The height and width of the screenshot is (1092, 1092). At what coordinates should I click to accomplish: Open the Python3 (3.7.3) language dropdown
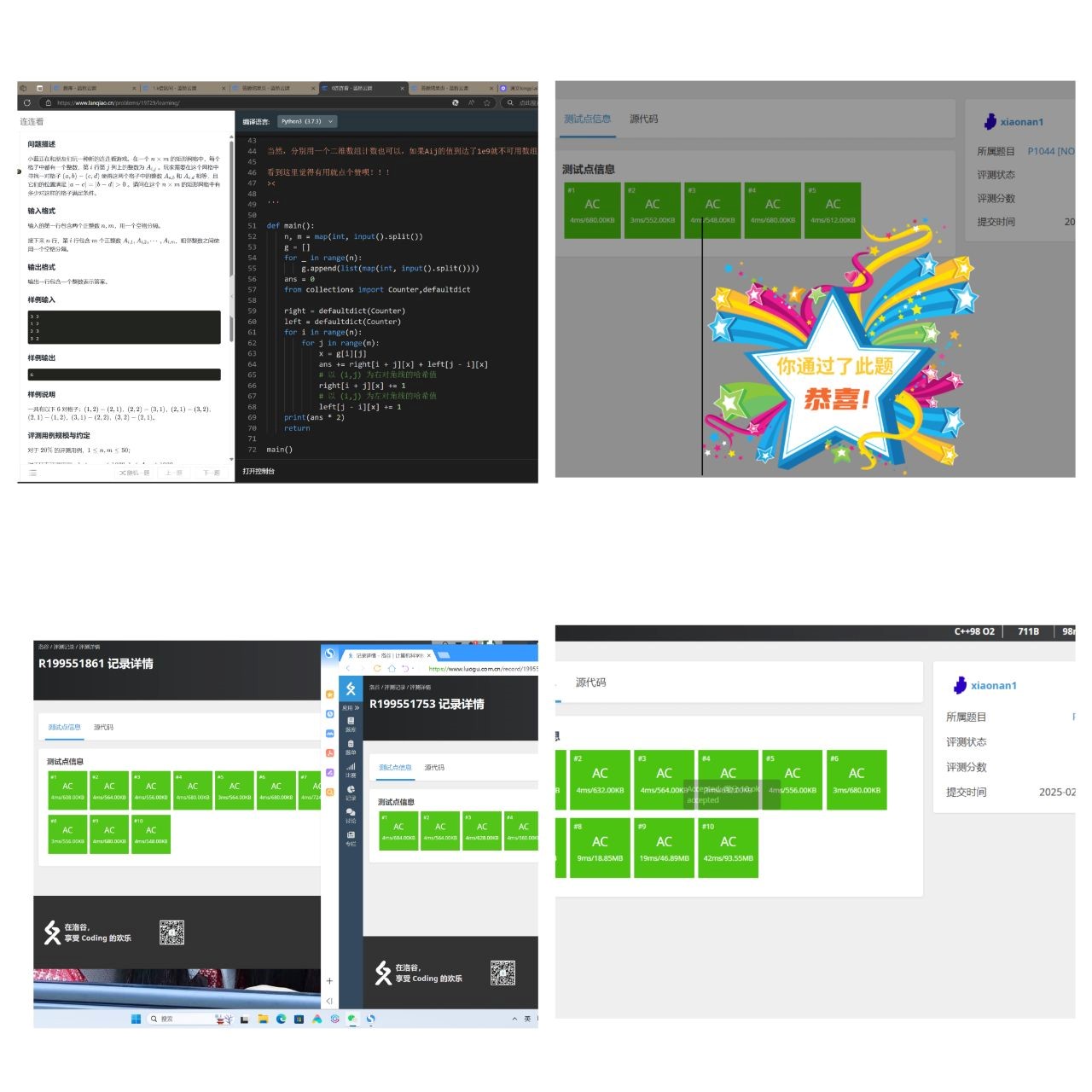[x=307, y=121]
